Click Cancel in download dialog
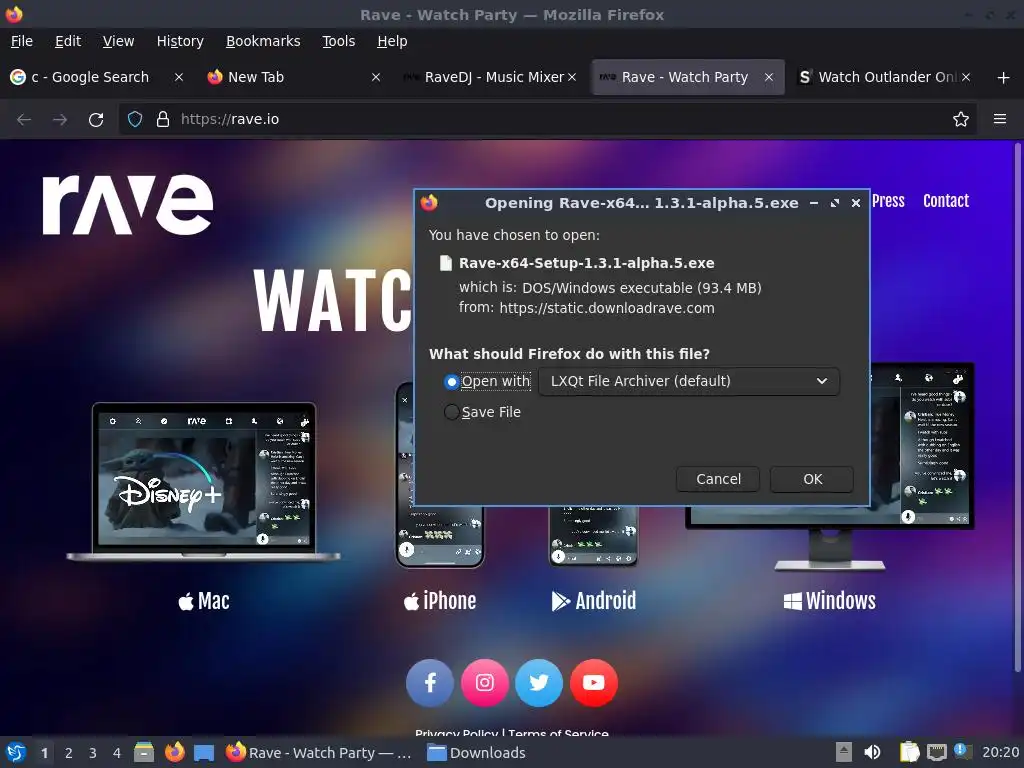Viewport: 1024px width, 768px height. (718, 479)
